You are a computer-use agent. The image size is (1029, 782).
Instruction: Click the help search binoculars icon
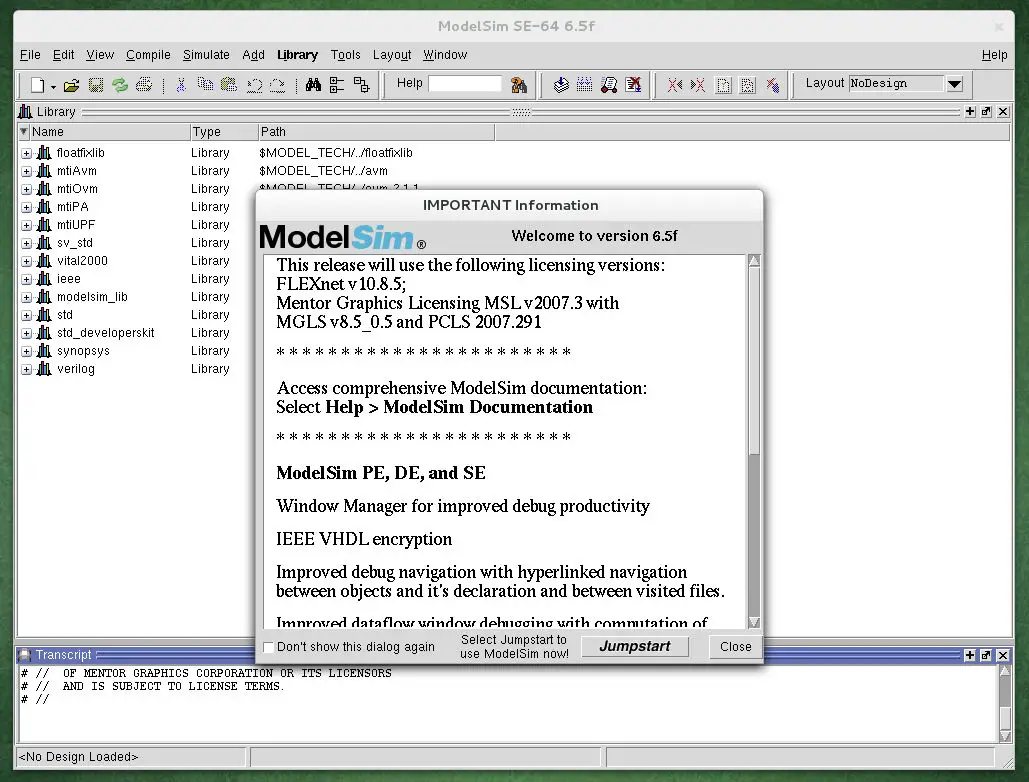click(518, 85)
